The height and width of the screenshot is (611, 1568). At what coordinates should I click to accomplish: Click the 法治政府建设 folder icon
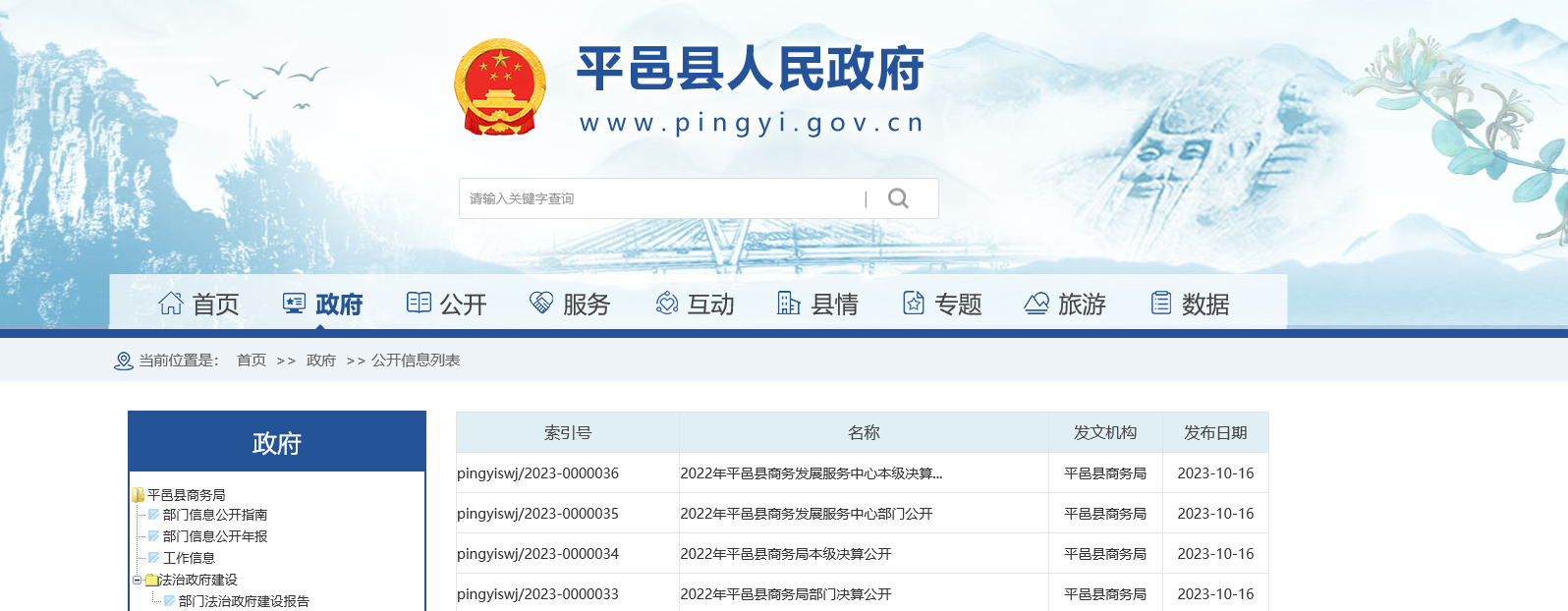click(151, 580)
